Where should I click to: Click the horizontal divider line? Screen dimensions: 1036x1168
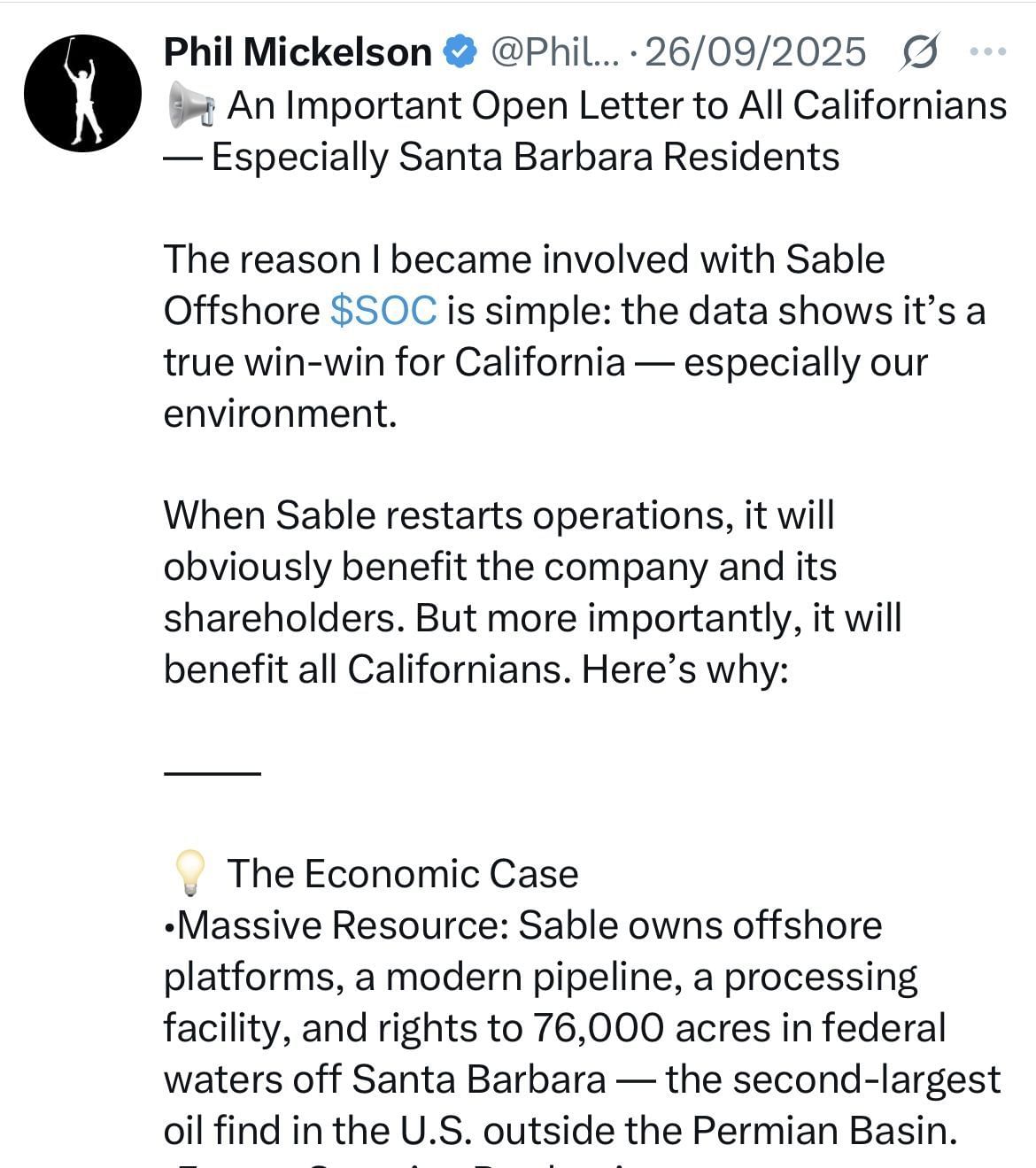213,773
